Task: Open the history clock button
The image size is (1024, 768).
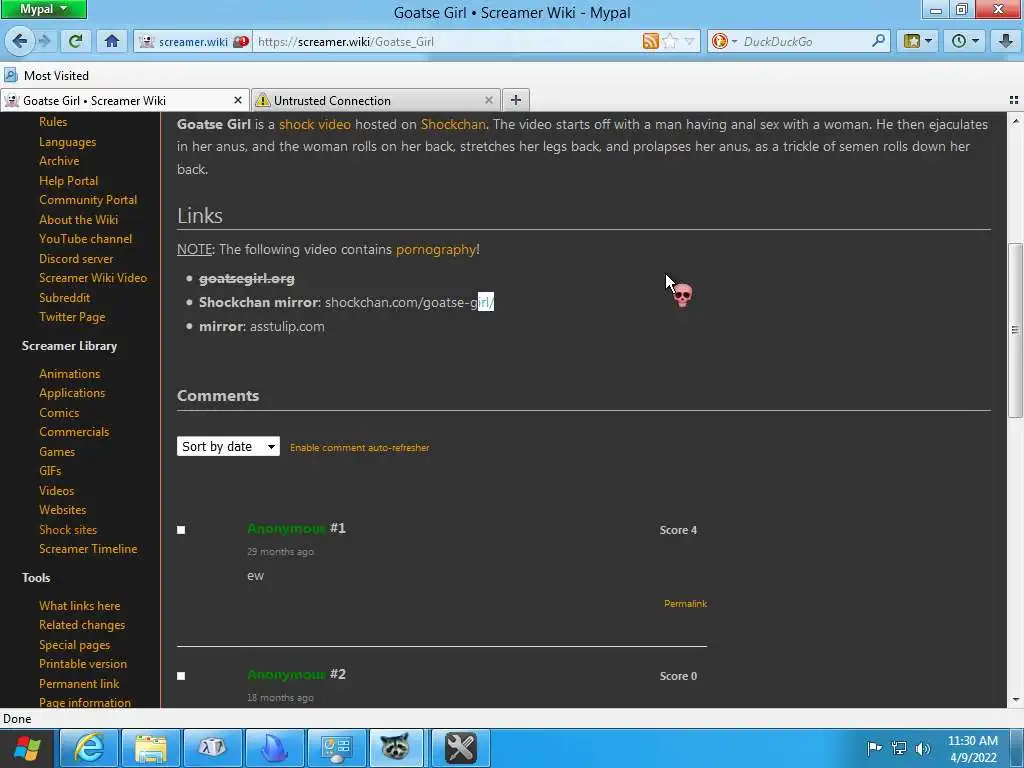Action: pos(965,41)
